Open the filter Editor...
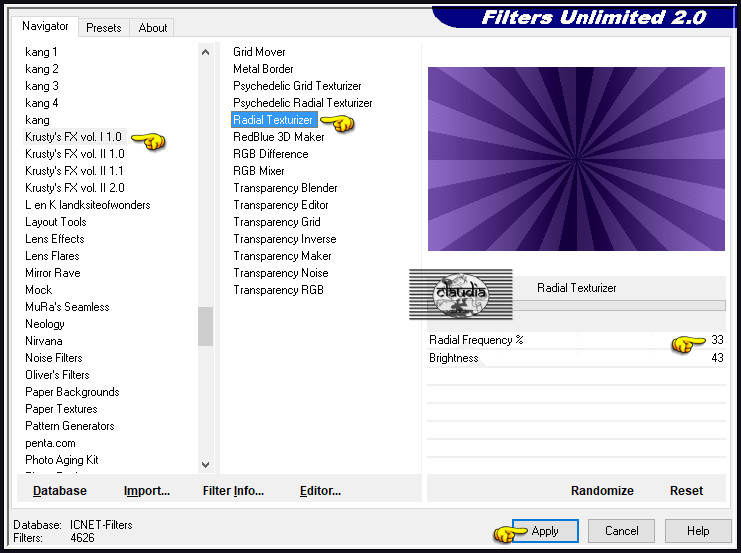 [320, 491]
